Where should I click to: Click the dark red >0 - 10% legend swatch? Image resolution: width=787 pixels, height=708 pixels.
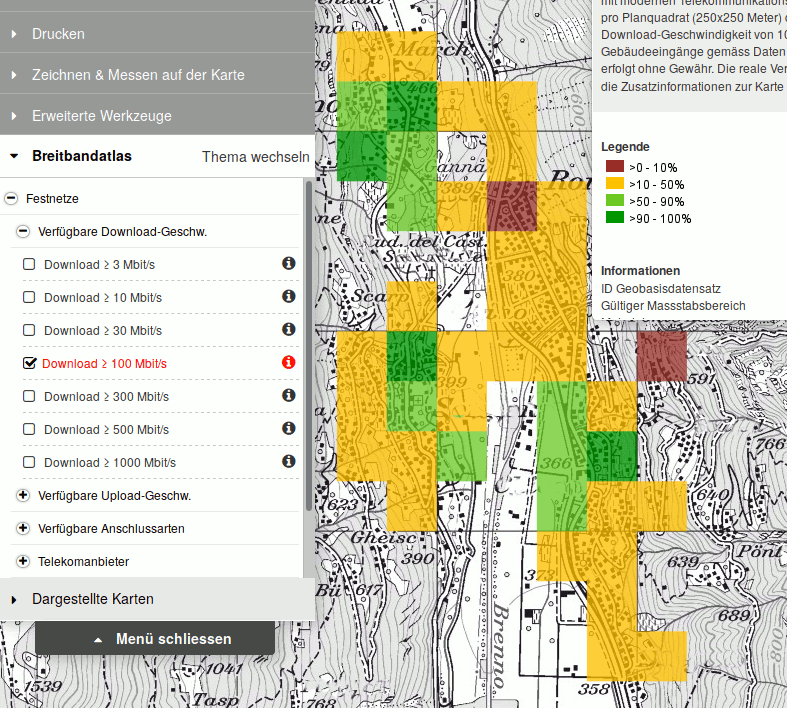pyautogui.click(x=613, y=167)
